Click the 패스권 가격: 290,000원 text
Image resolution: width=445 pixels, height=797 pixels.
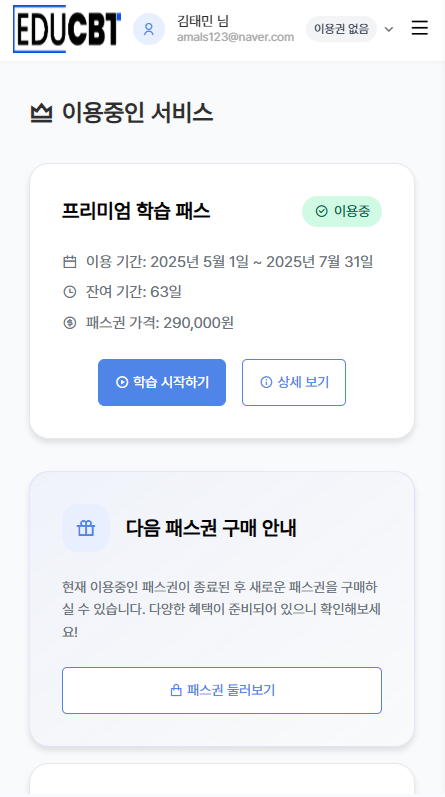click(160, 323)
